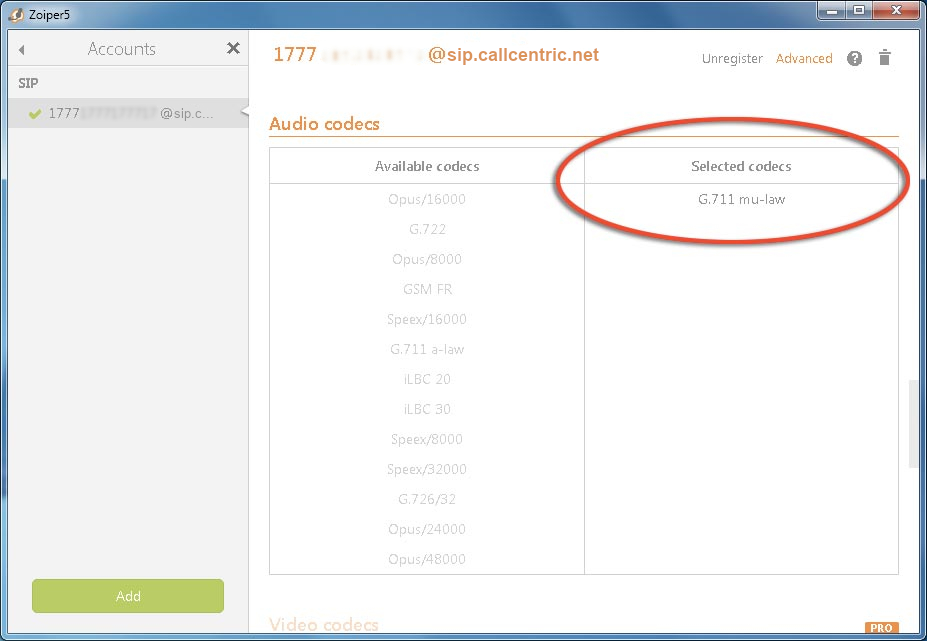The height and width of the screenshot is (641, 927).
Task: Select G.722 codec
Action: (427, 229)
